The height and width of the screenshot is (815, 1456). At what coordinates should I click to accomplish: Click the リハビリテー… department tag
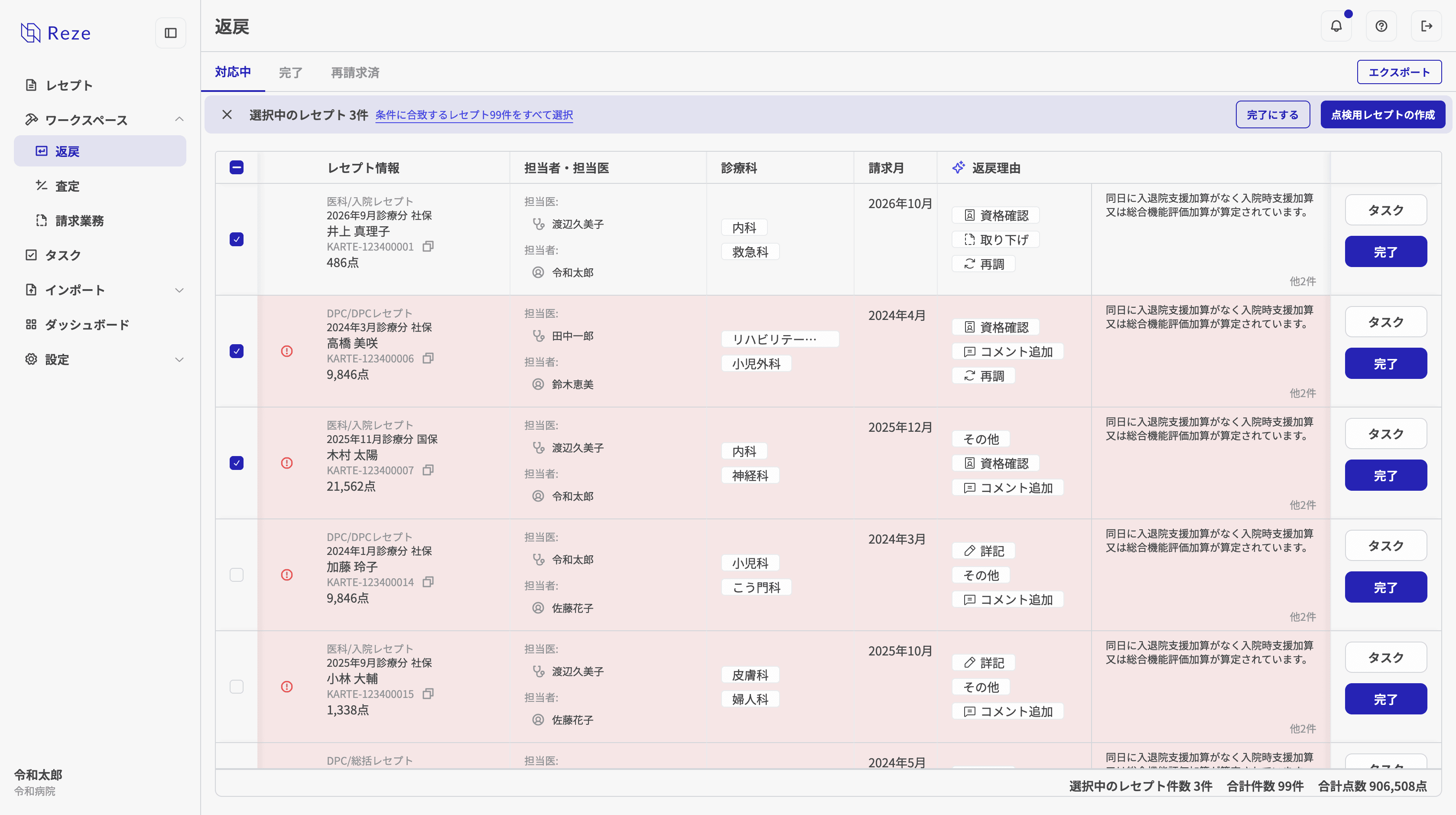(780, 339)
